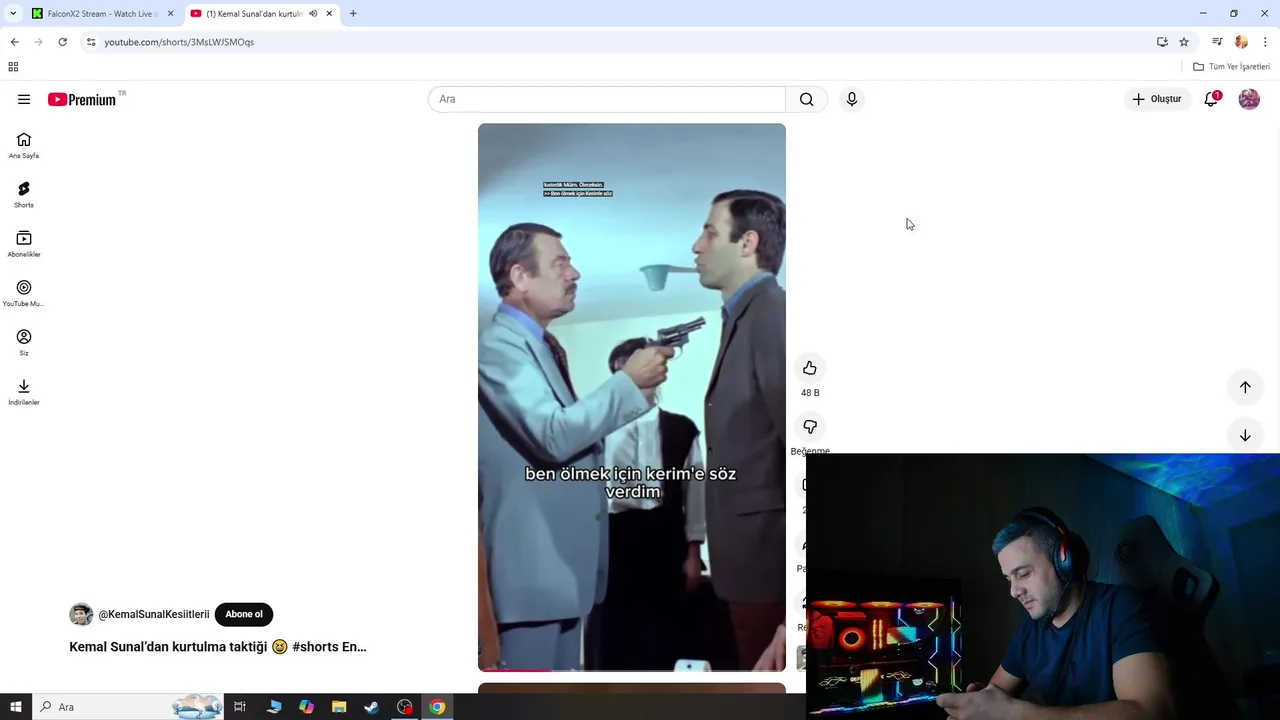Expand the Chrome tab search dropdown
1280x720 pixels.
click(x=12, y=14)
